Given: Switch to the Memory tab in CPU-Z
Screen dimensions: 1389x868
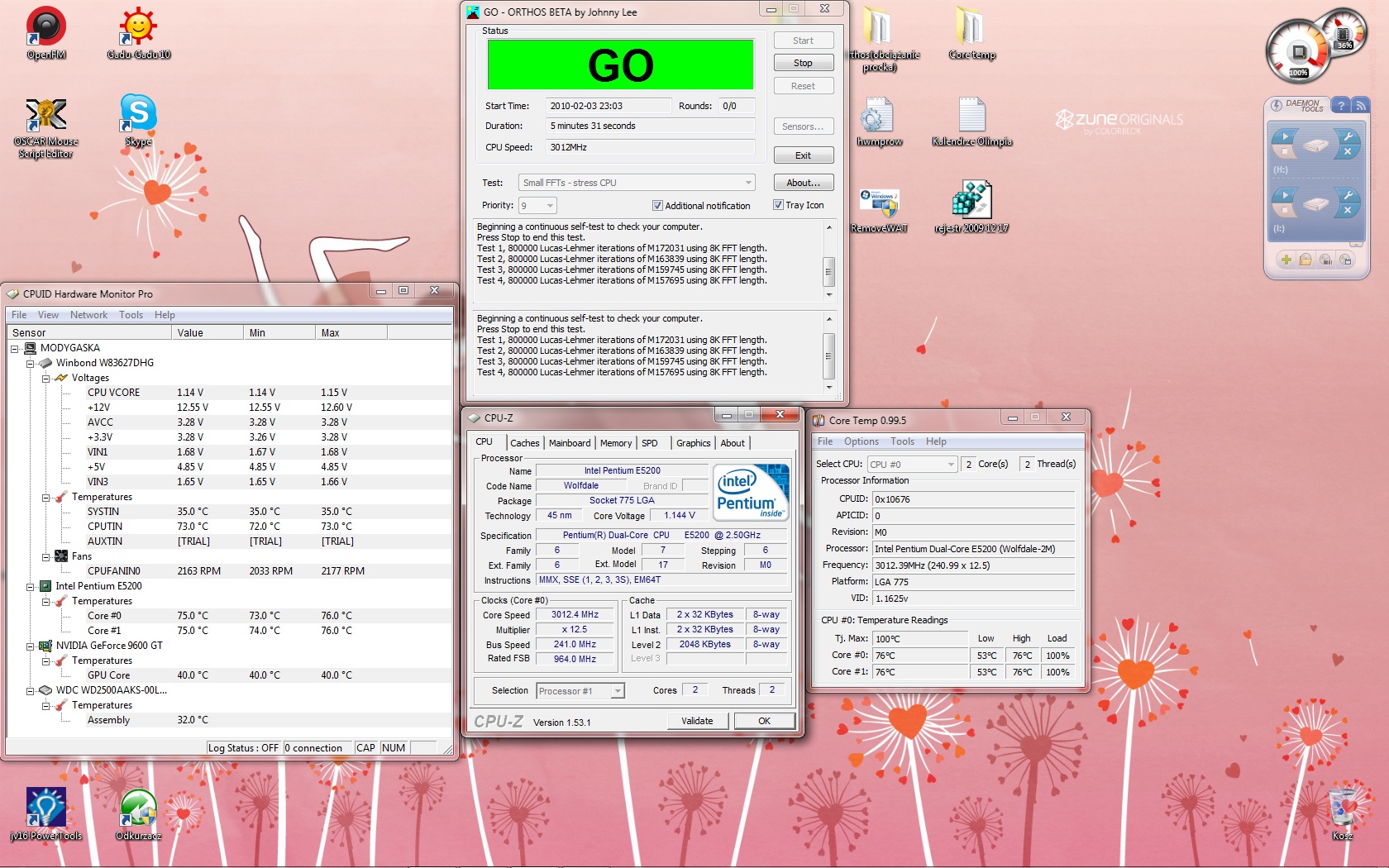Looking at the screenshot, I should pos(616,443).
